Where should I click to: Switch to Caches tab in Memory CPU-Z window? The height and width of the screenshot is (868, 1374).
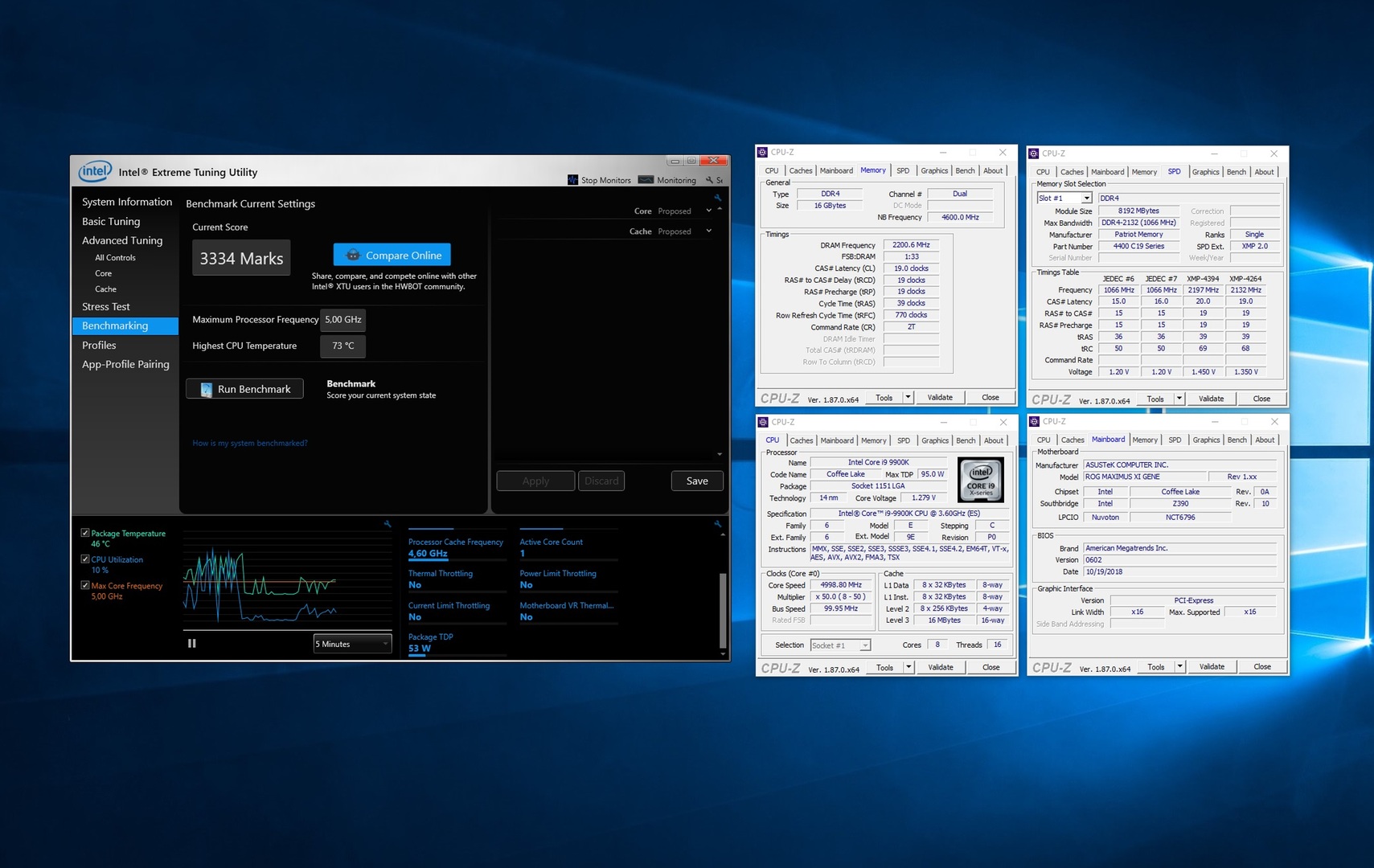pos(801,170)
